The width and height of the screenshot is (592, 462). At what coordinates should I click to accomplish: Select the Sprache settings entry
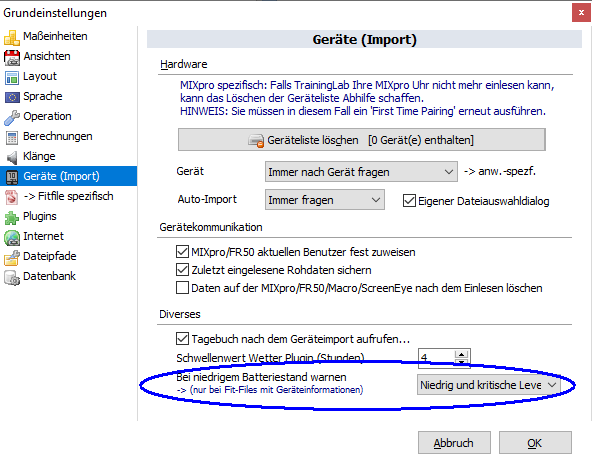[43, 96]
